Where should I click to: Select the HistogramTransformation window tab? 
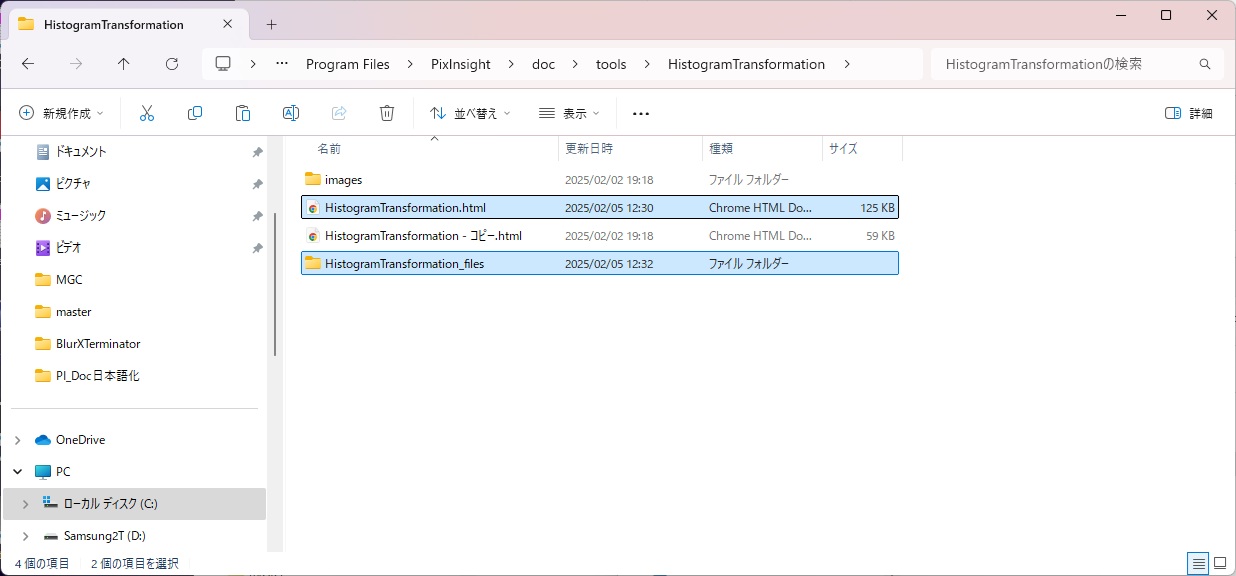click(x=127, y=24)
